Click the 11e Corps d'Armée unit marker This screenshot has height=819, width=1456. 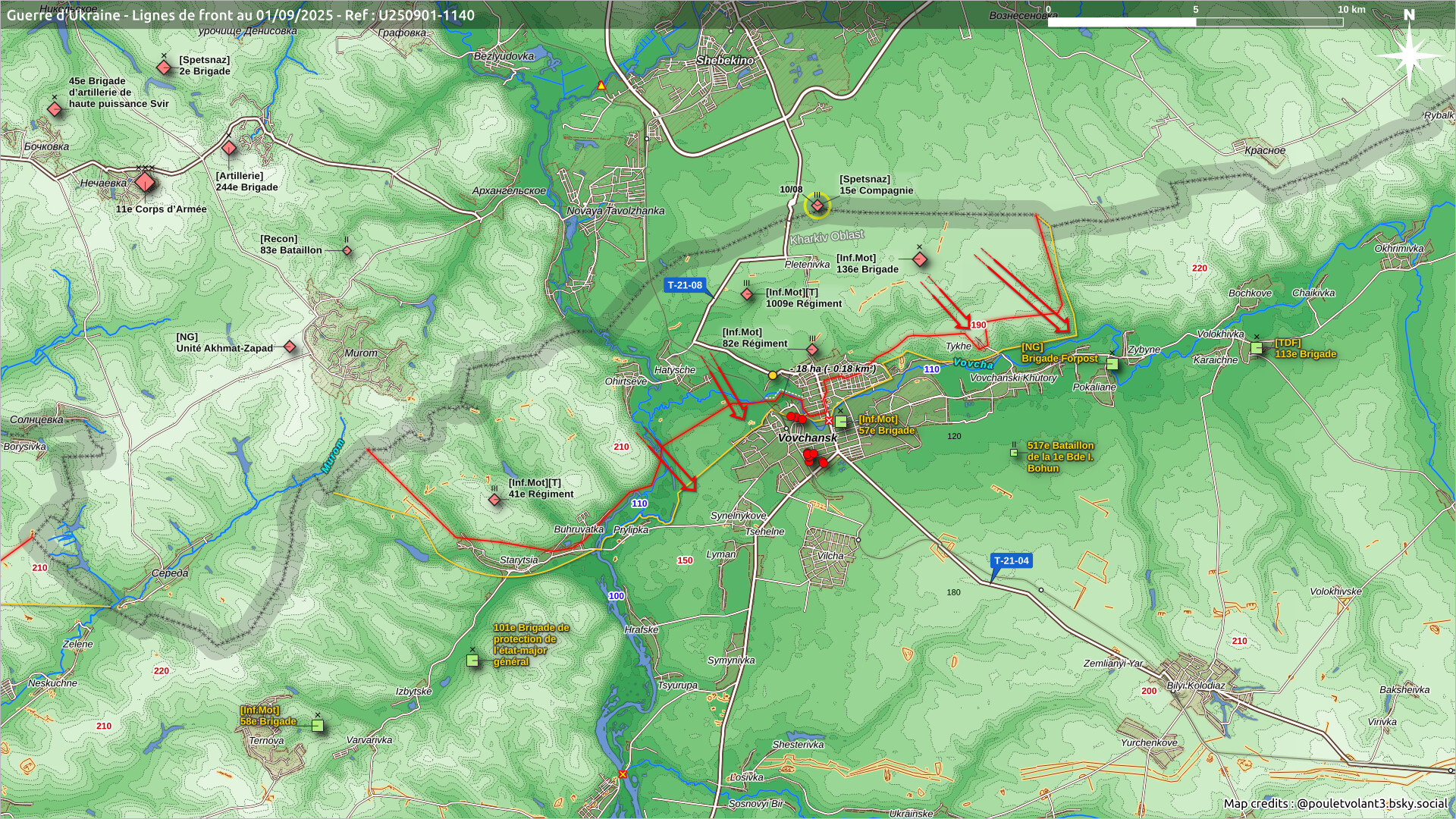pyautogui.click(x=145, y=183)
